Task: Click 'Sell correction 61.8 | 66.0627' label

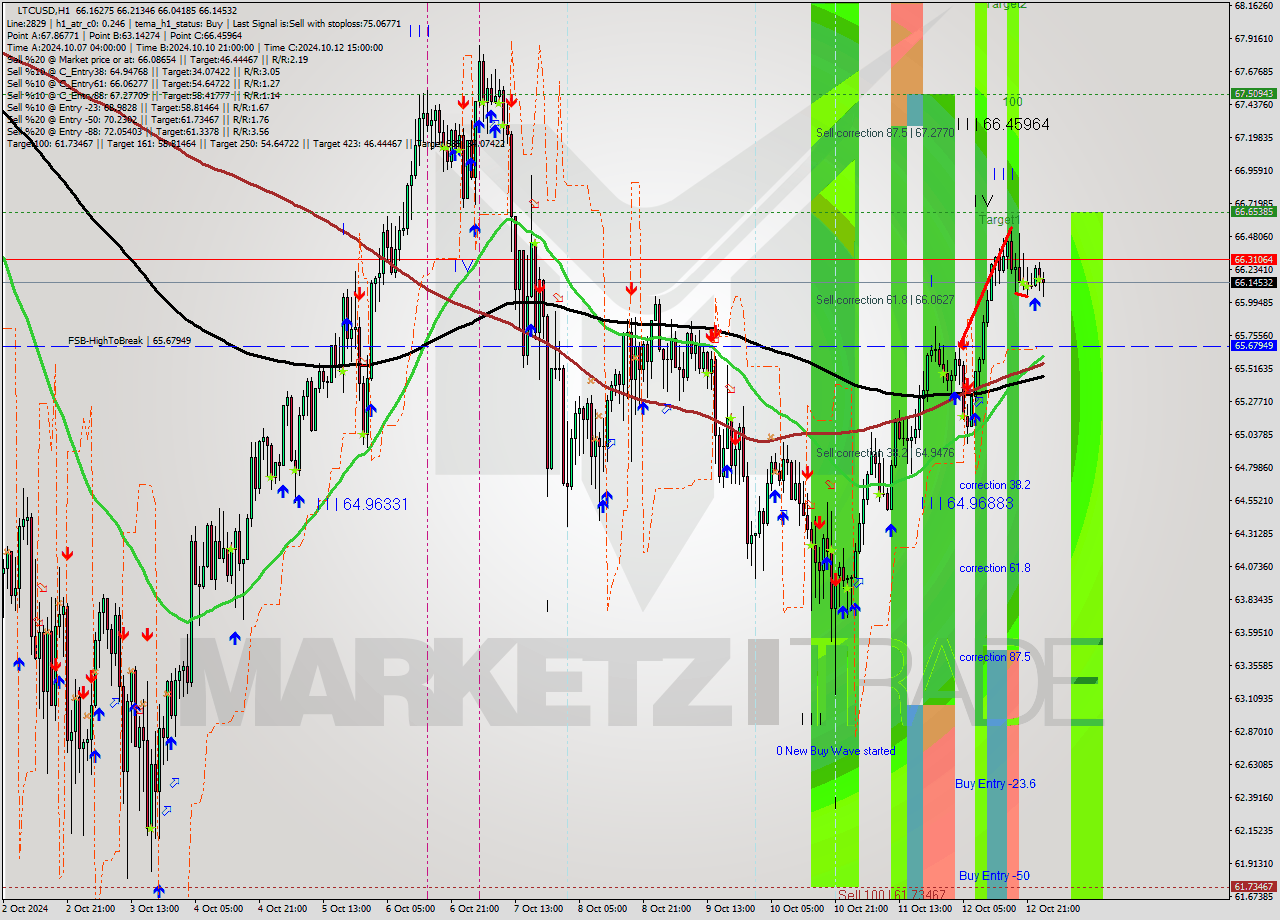Action: coord(885,300)
